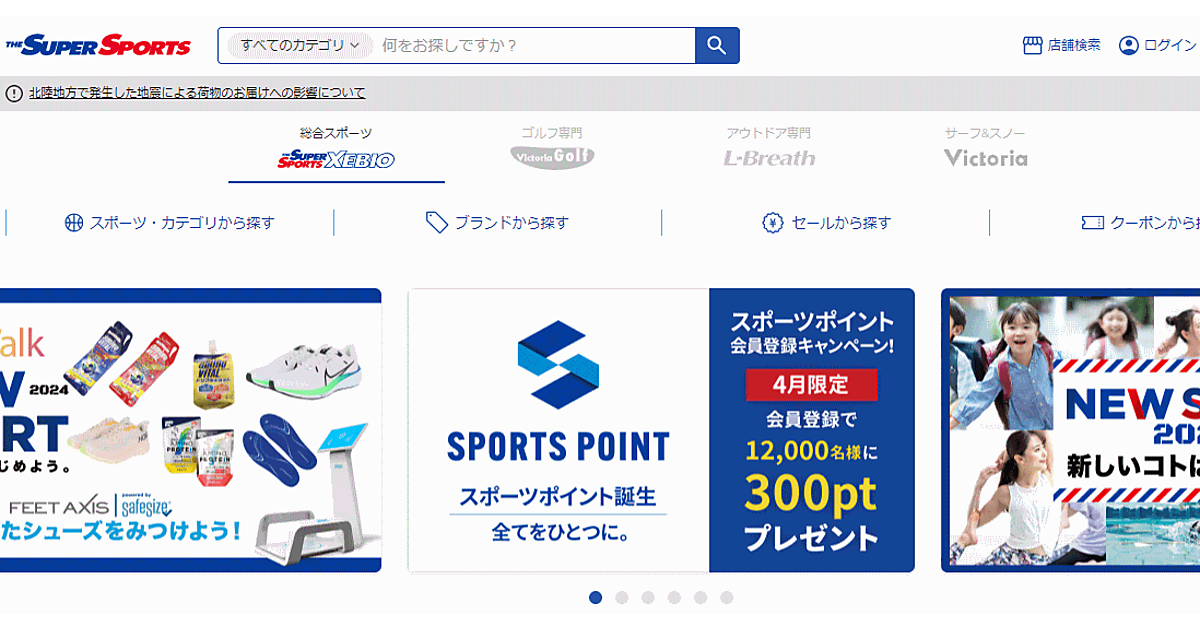Click the login user icon

pyautogui.click(x=1129, y=45)
